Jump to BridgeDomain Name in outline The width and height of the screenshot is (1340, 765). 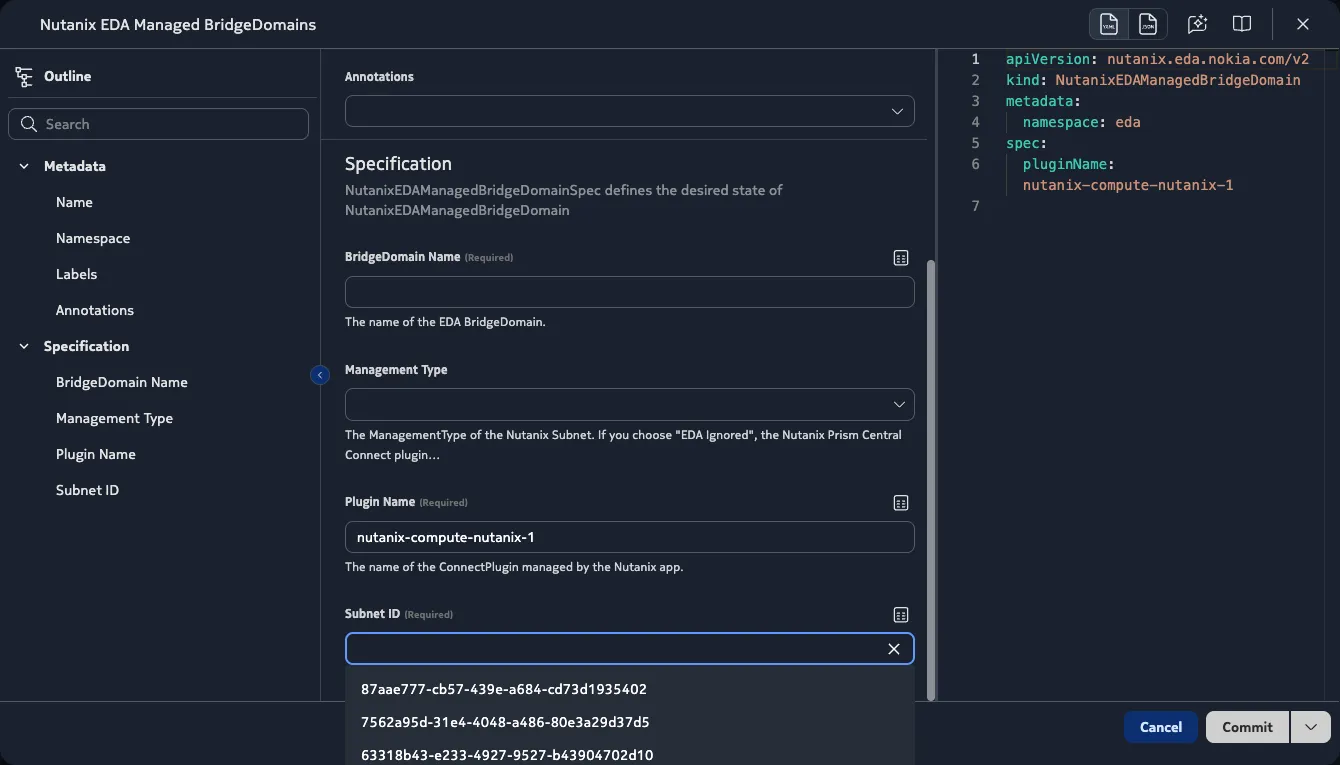point(122,382)
